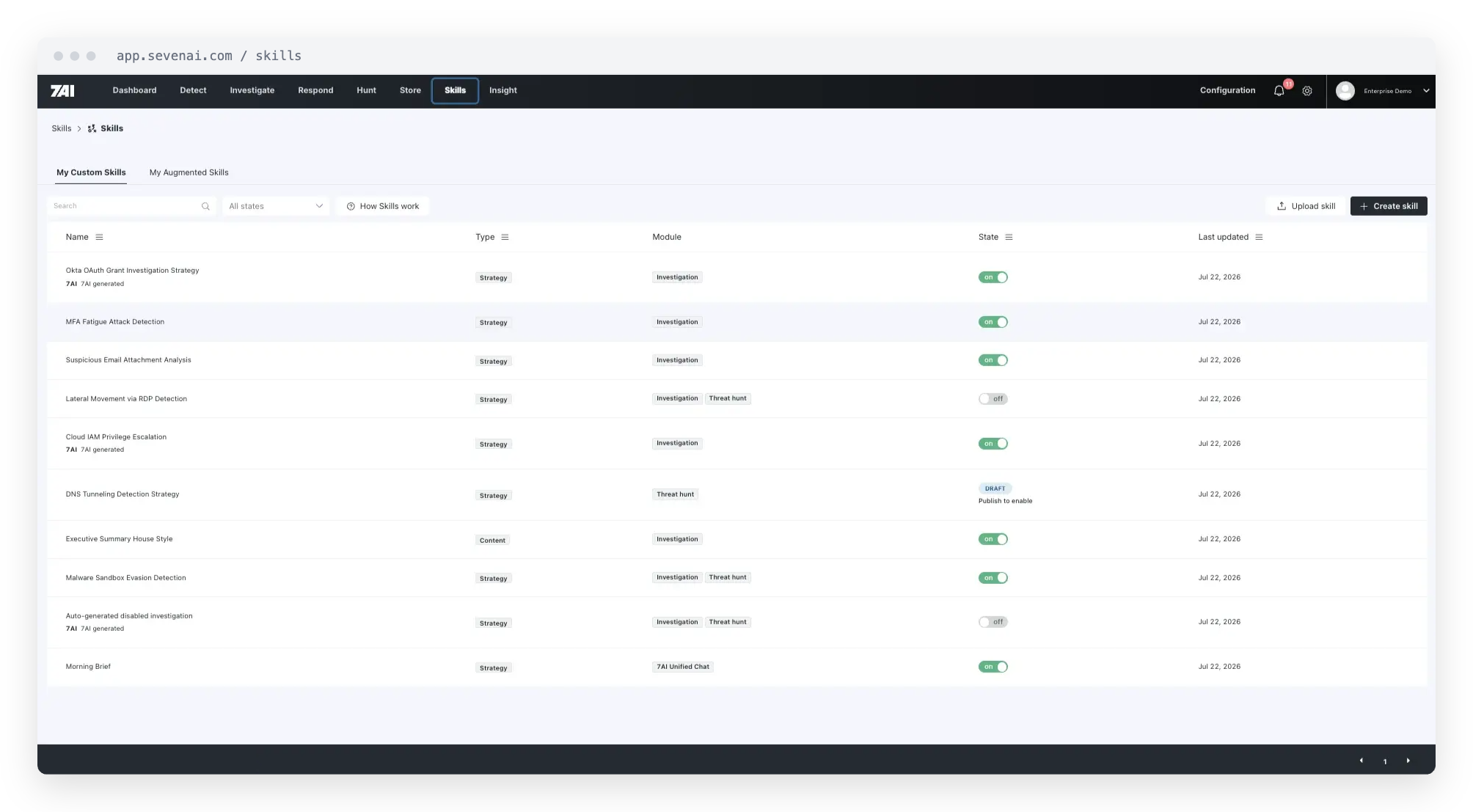1473x812 pixels.
Task: Click the Skills breadcrumb root link
Action: click(x=61, y=128)
